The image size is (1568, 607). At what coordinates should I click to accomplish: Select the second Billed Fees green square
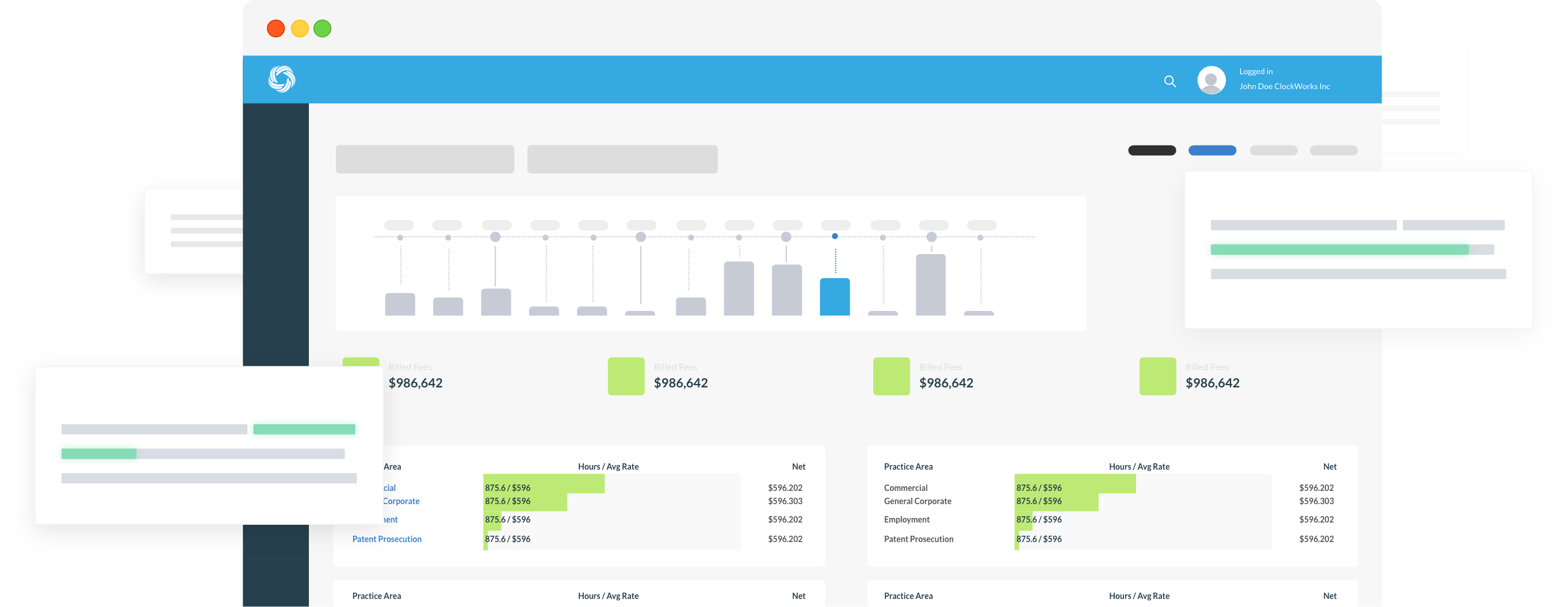pos(626,376)
